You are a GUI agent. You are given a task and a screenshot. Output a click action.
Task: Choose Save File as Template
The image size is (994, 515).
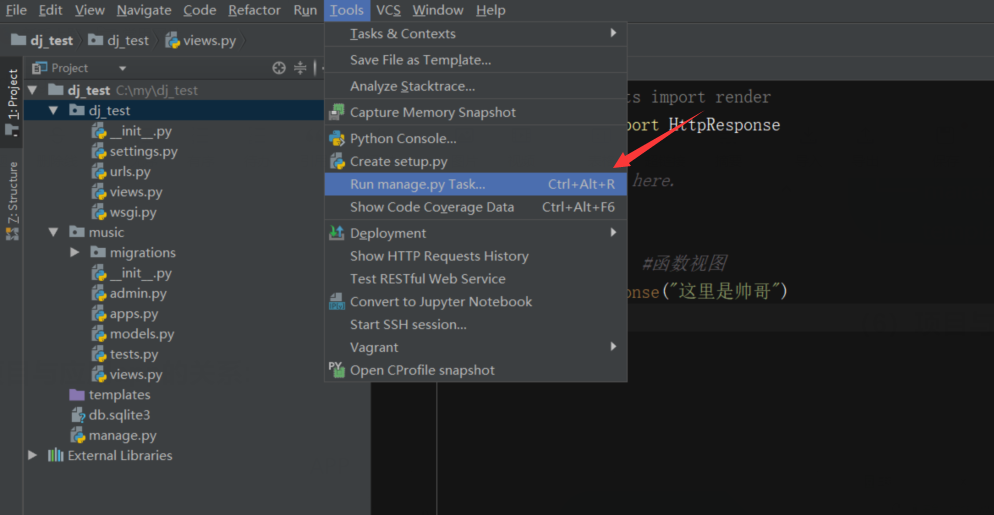475,60
